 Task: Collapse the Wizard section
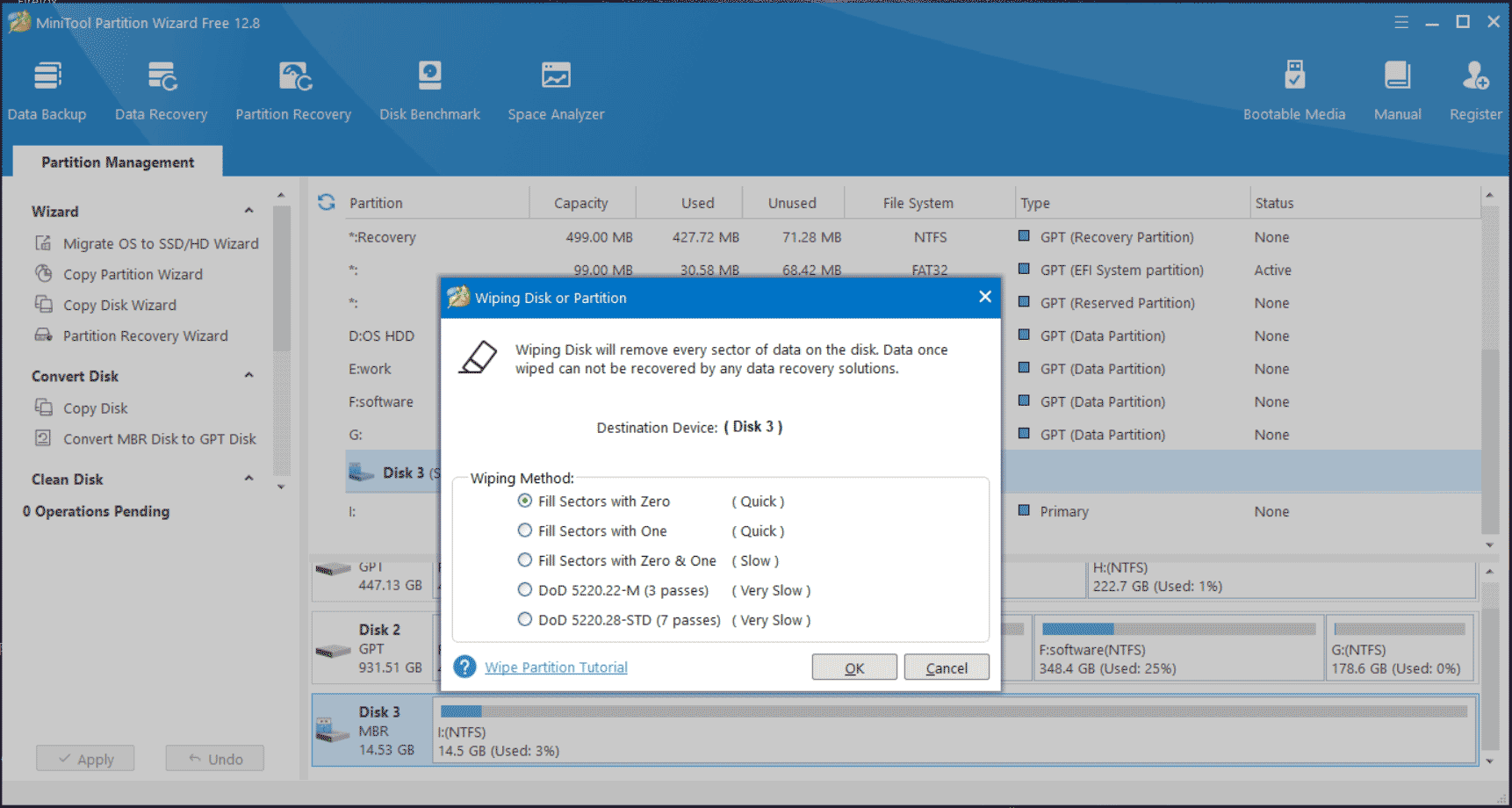tap(248, 211)
